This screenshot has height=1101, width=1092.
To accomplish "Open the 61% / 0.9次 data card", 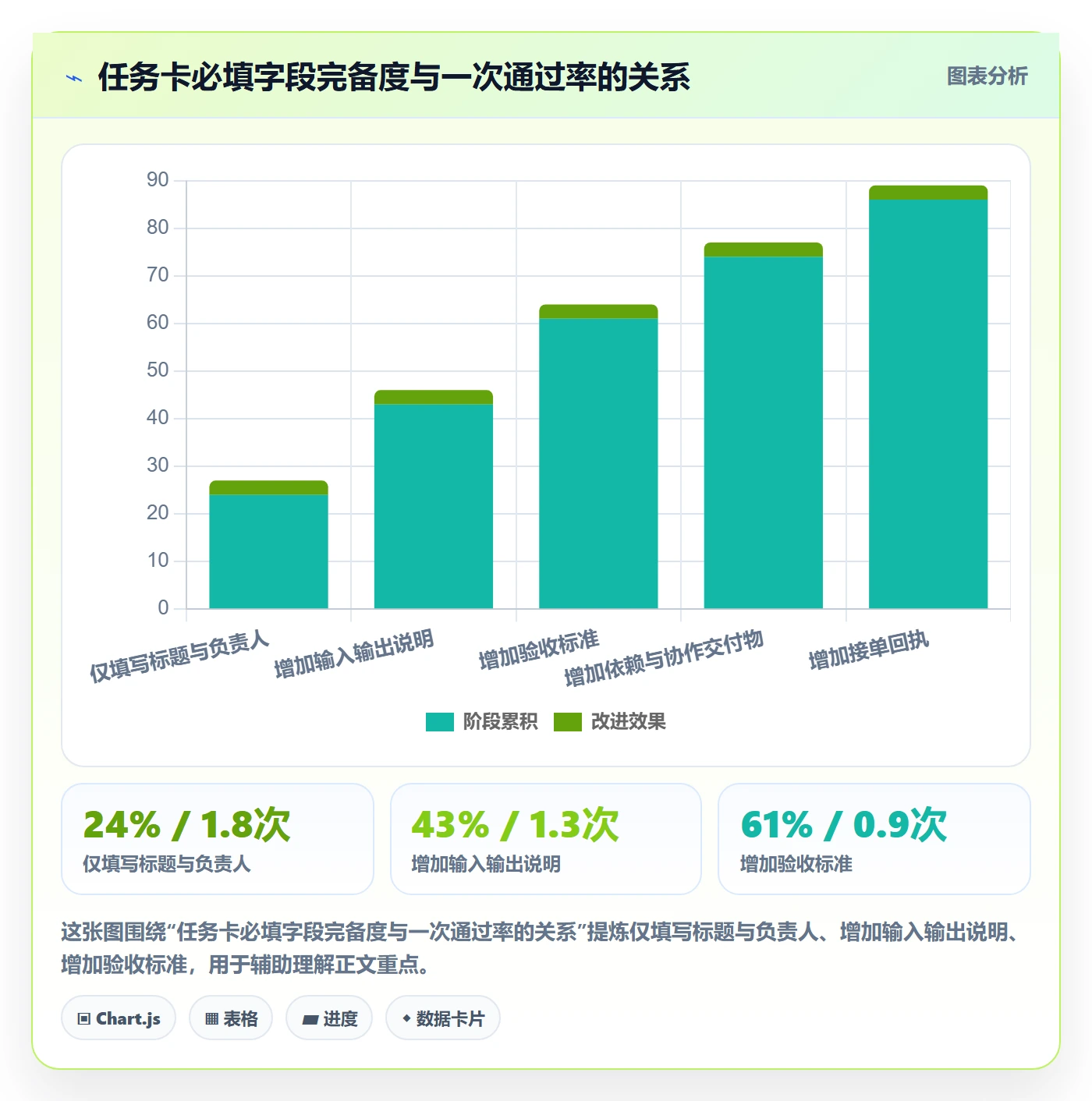I will point(874,839).
